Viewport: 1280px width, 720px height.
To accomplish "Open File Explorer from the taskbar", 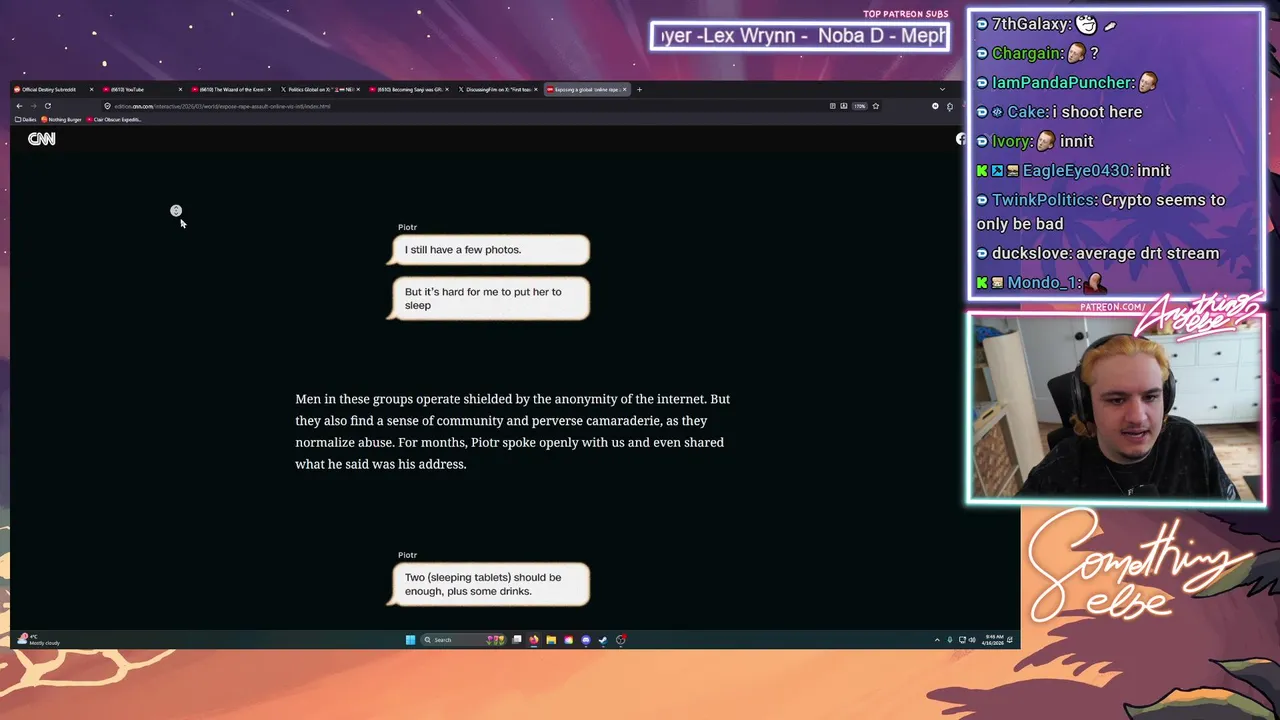I will tap(551, 640).
